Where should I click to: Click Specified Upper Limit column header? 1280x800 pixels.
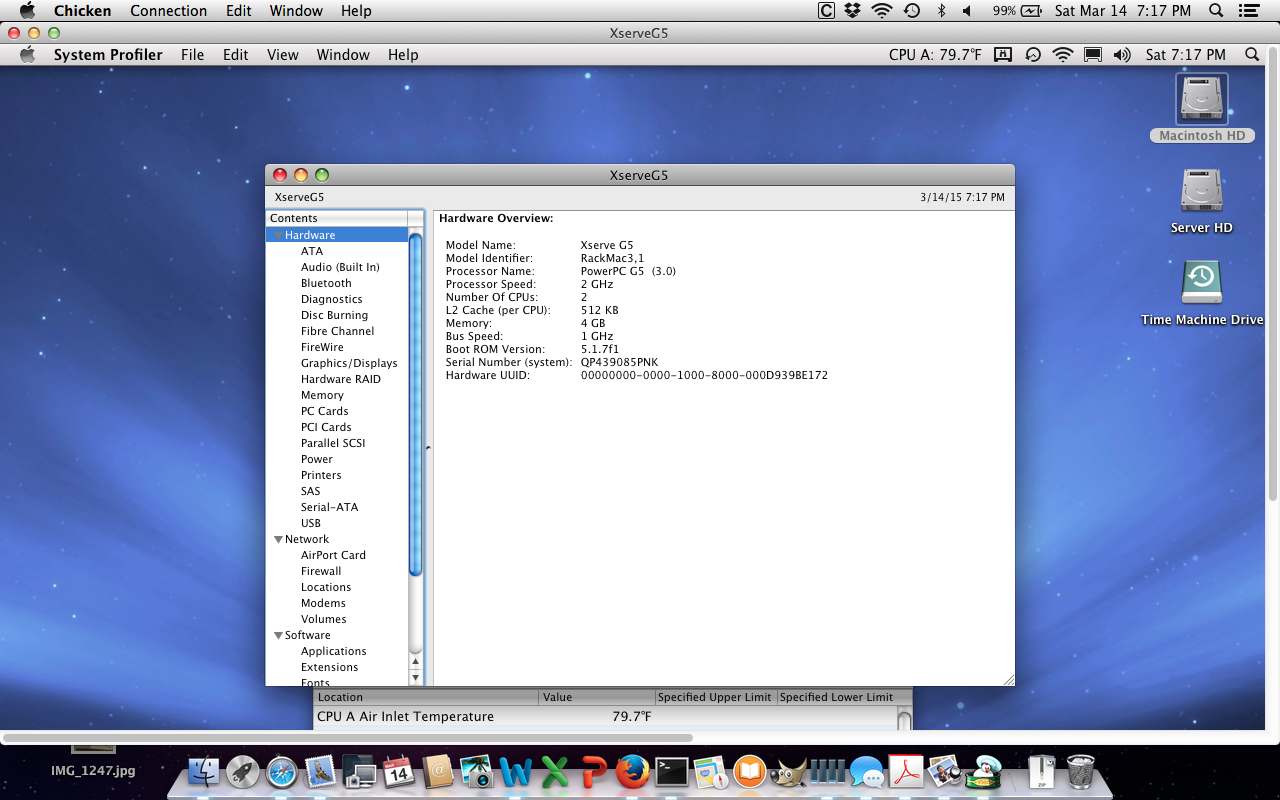716,697
